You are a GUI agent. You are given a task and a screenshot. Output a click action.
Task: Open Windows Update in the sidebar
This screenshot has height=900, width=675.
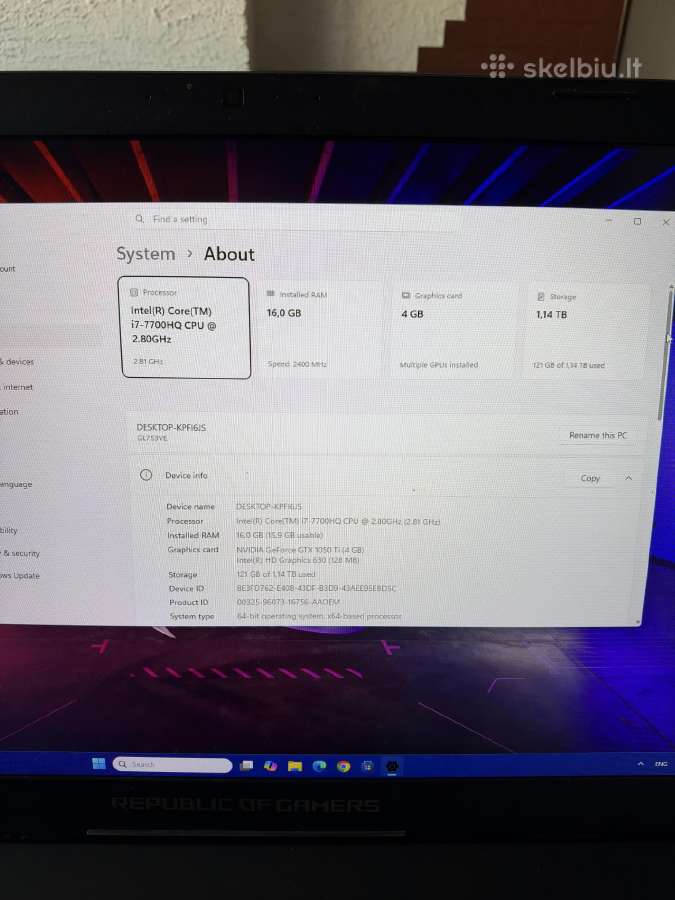20,575
